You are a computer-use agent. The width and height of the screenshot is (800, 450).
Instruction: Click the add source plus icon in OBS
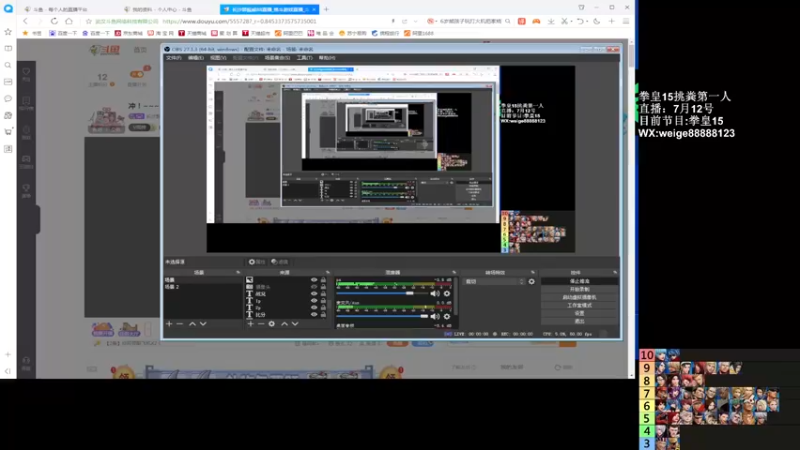(250, 324)
